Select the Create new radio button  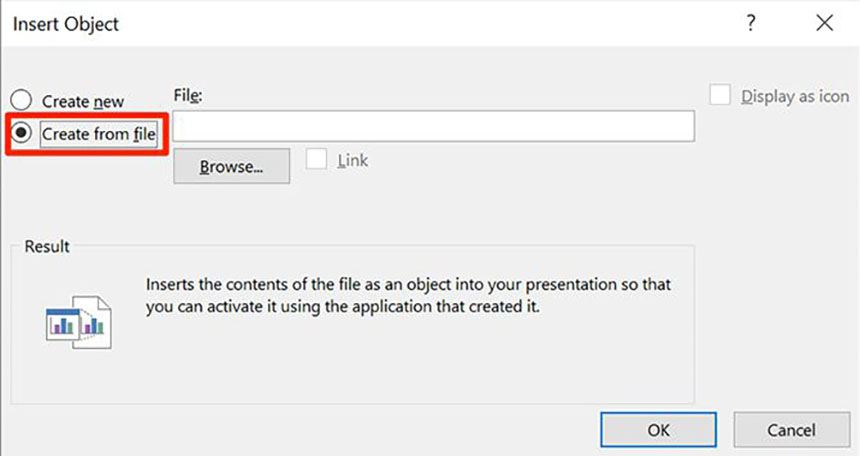pos(21,101)
